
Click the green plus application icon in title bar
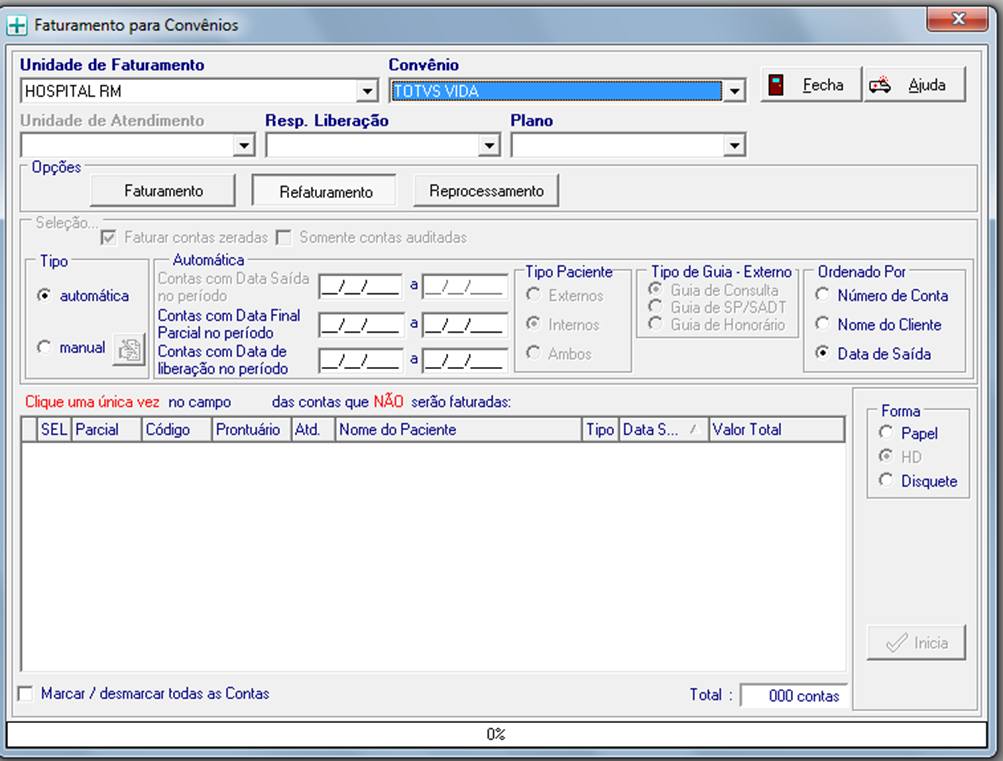pos(16,26)
